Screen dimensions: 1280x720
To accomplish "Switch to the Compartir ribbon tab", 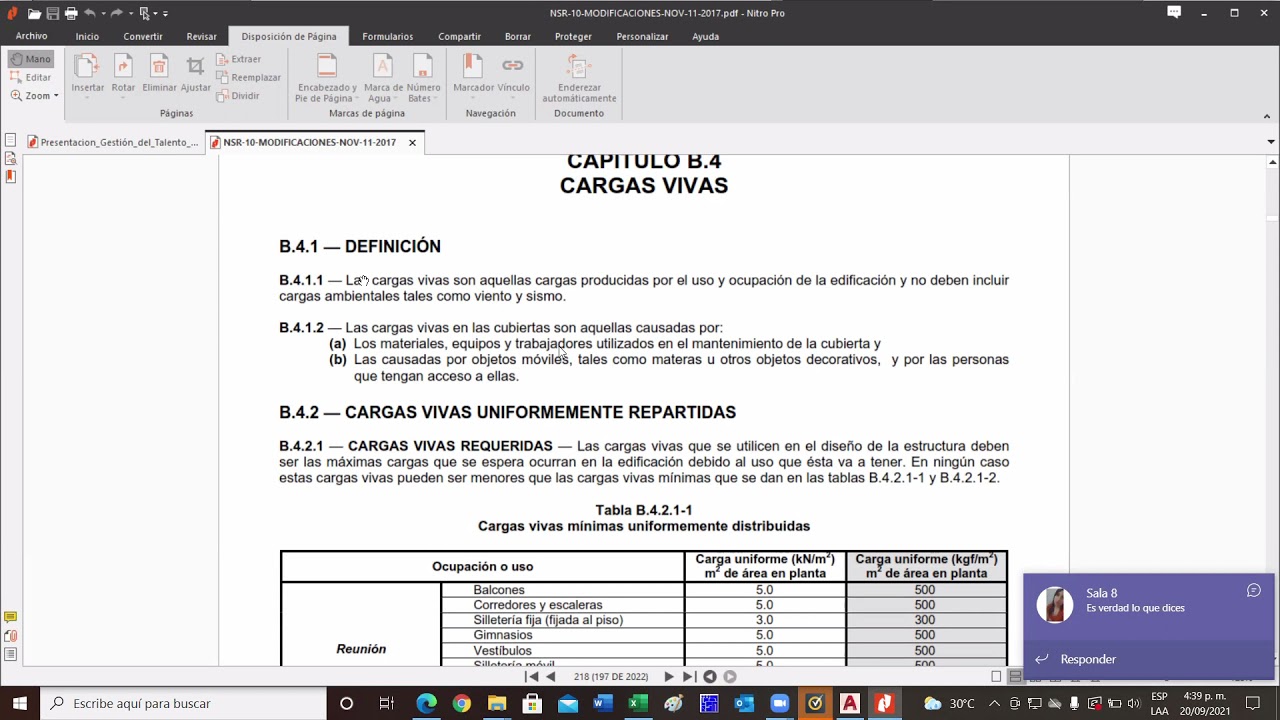I will pyautogui.click(x=459, y=36).
